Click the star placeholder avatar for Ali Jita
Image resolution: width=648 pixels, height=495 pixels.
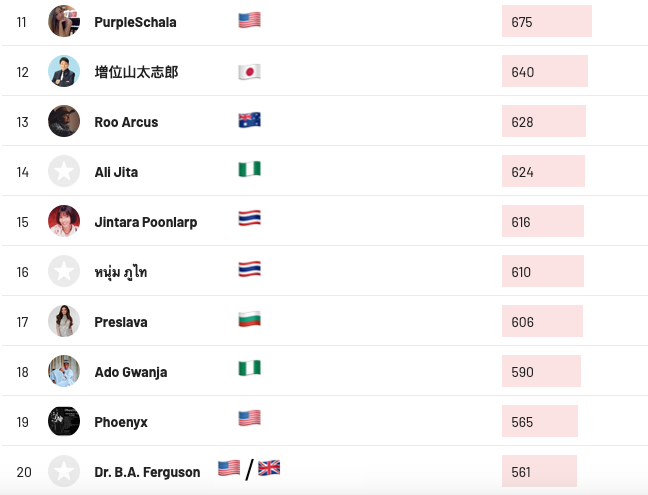[64, 171]
